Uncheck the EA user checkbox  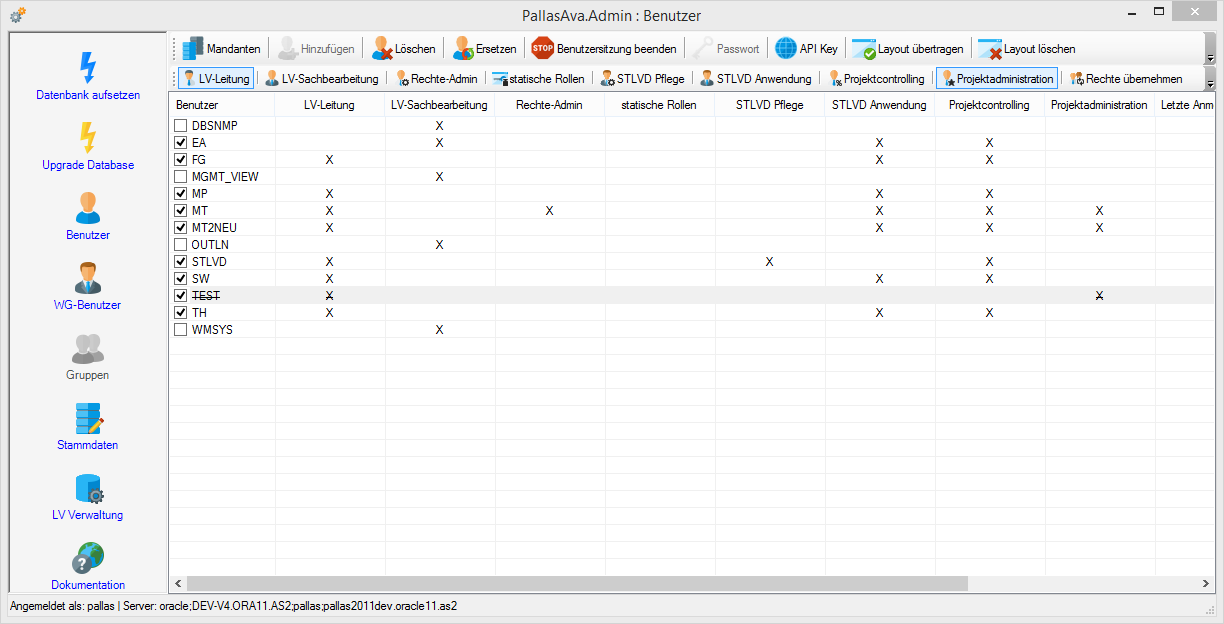pos(181,143)
